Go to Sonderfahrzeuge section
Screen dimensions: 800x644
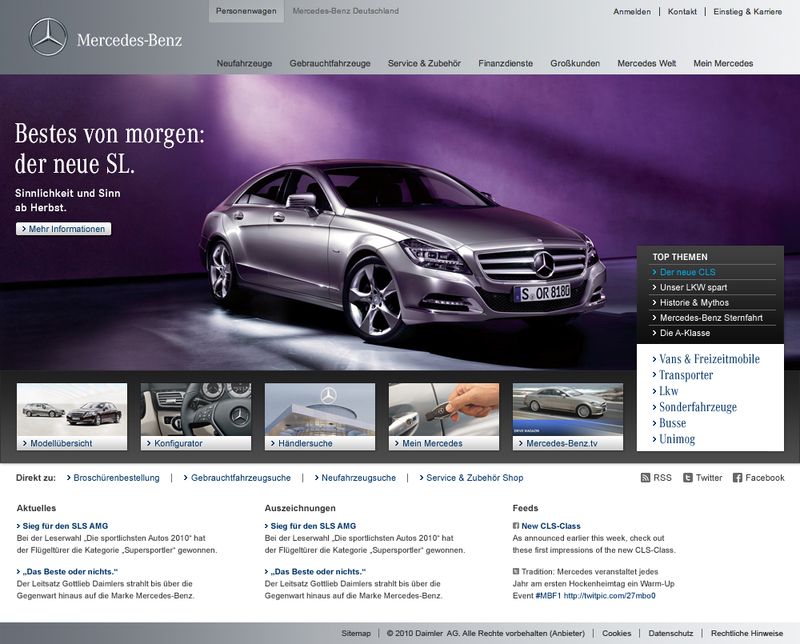pos(694,407)
